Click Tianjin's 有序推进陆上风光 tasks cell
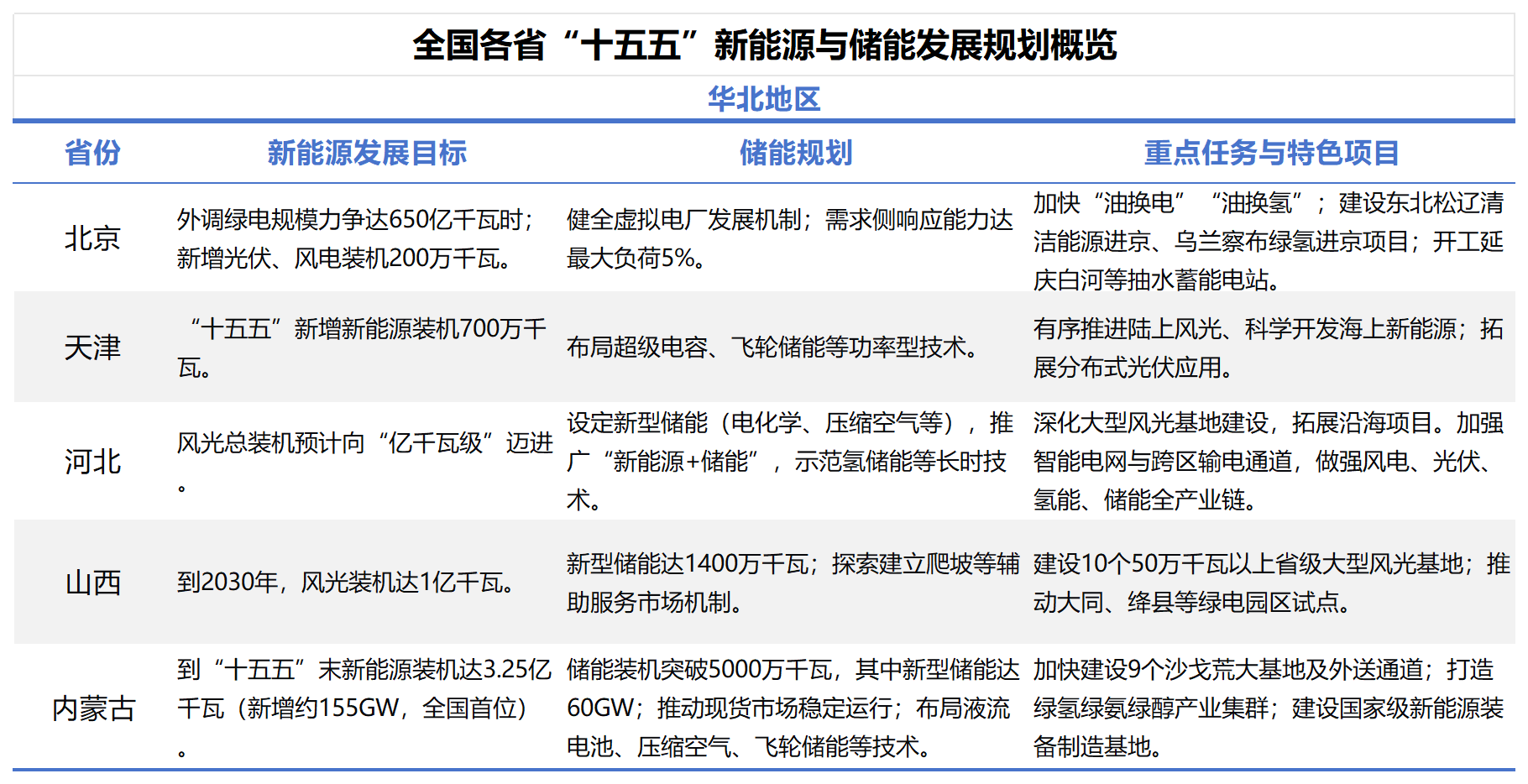This screenshot has height=784, width=1528. point(1268,348)
